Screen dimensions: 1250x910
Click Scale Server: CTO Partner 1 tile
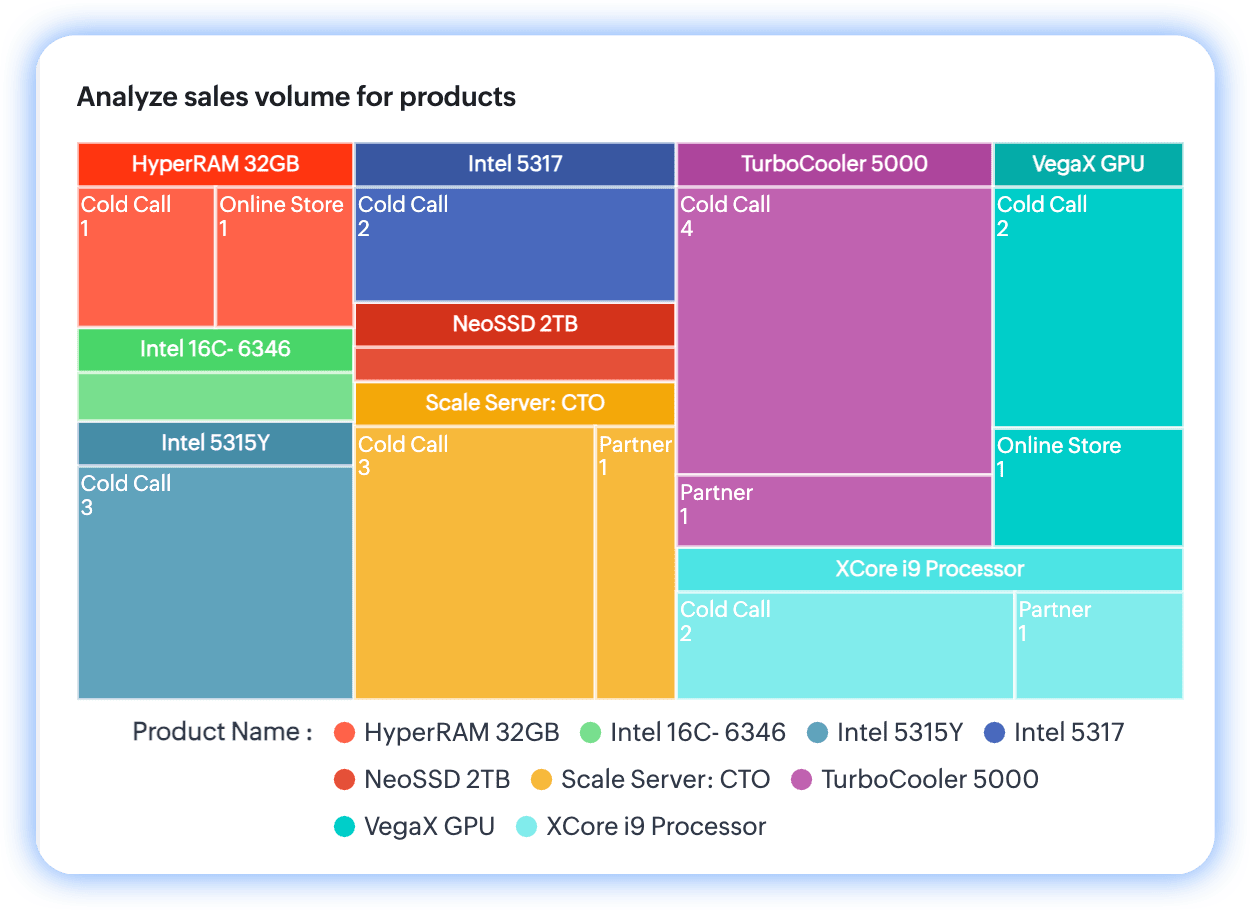pos(636,563)
